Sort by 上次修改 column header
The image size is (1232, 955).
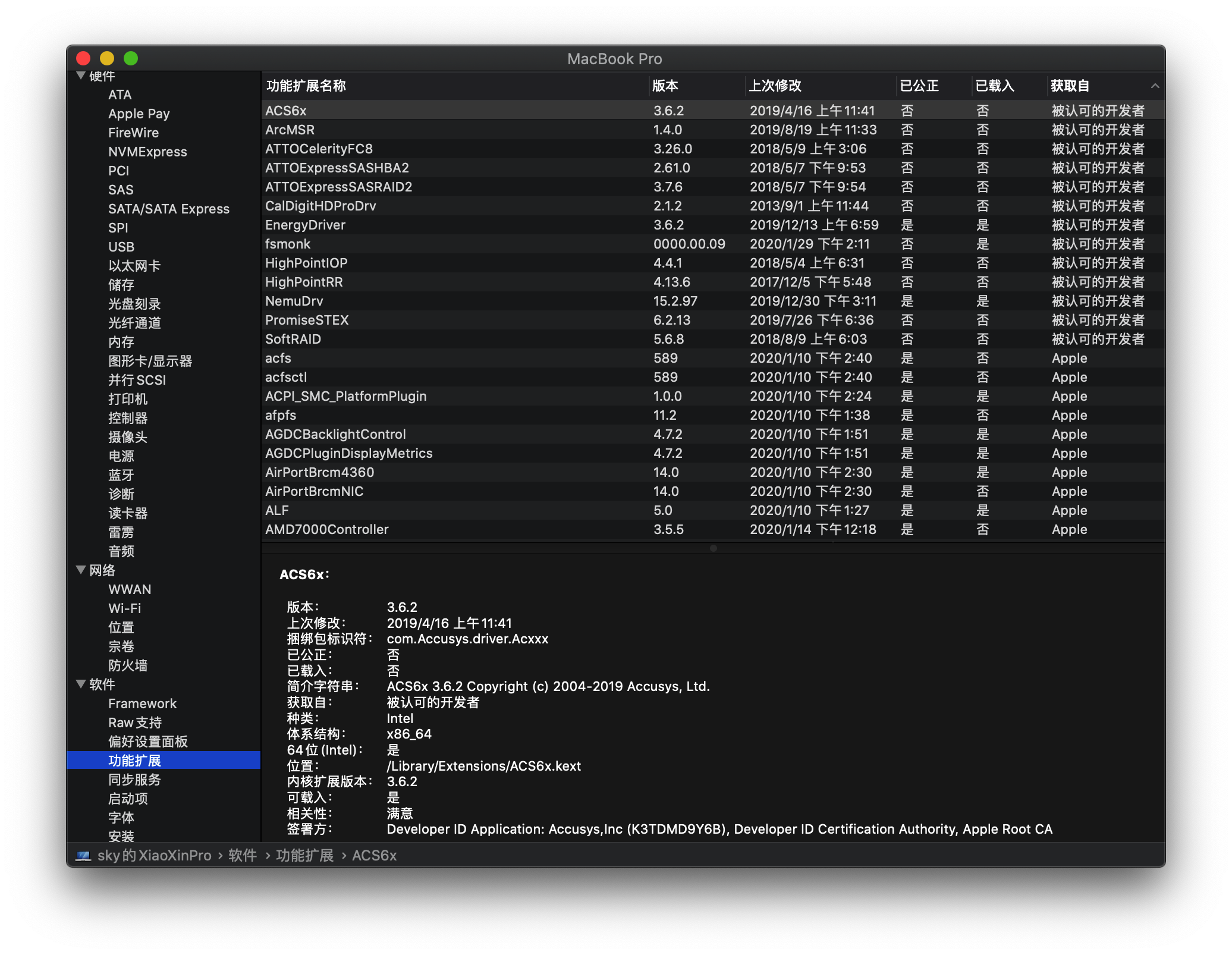pyautogui.click(x=820, y=86)
